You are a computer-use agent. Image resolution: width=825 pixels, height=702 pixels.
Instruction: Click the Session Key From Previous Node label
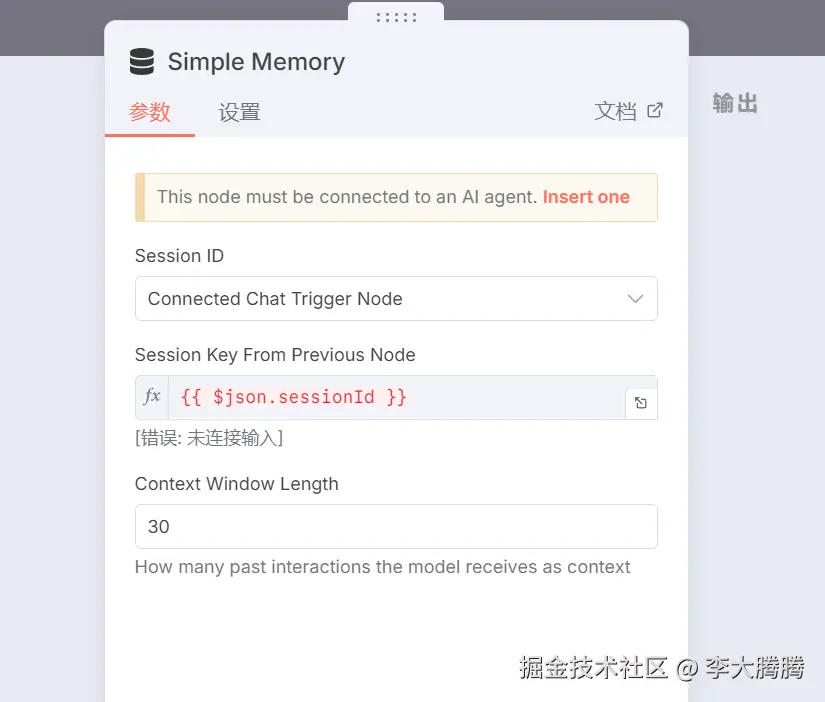click(x=275, y=355)
